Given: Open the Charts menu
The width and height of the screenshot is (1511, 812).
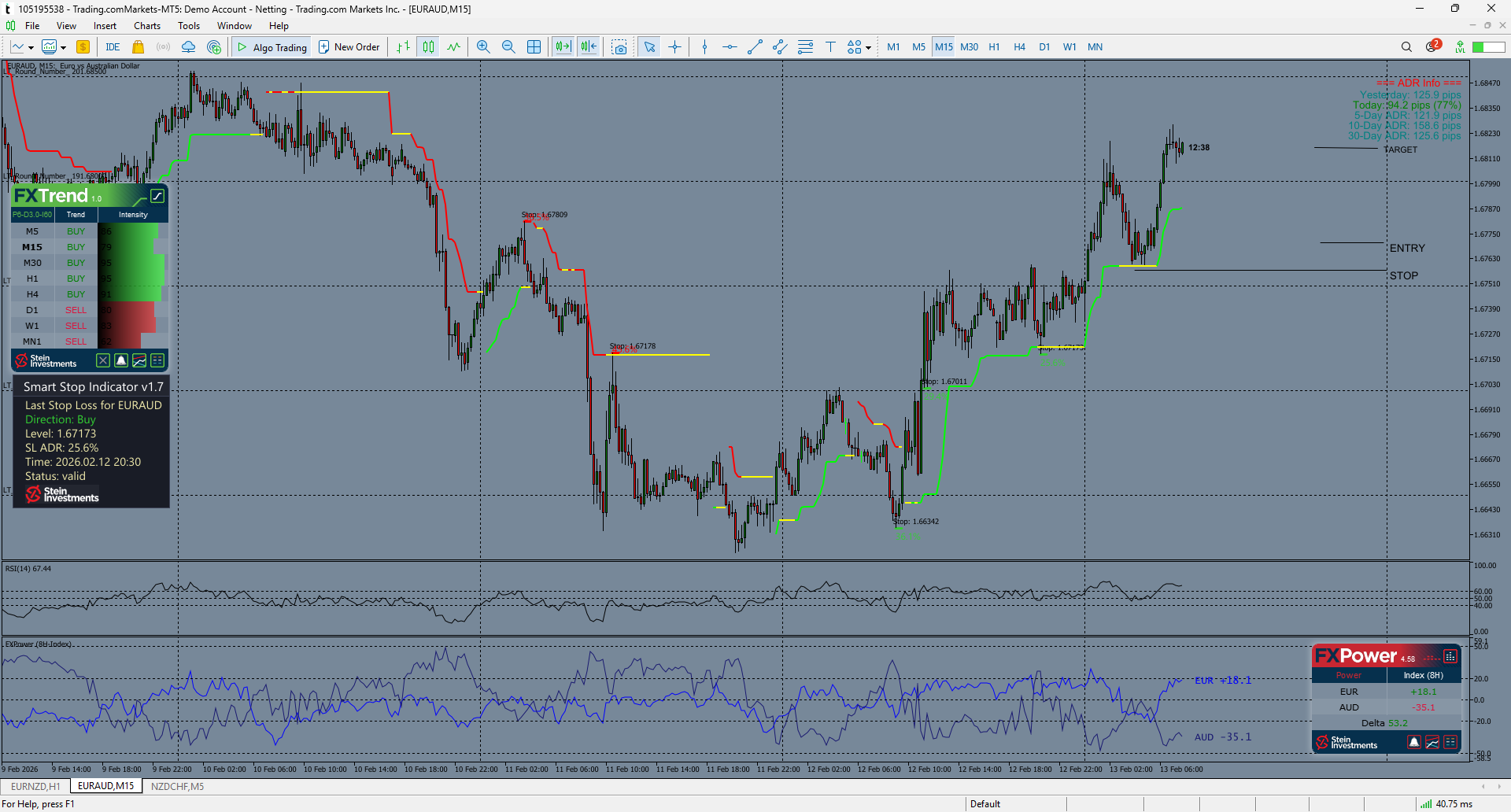Looking at the screenshot, I should [x=147, y=26].
